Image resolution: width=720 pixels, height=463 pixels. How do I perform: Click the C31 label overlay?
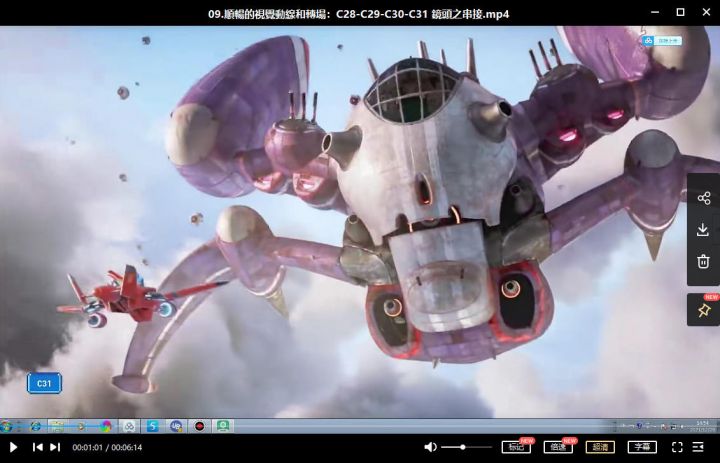click(x=44, y=384)
